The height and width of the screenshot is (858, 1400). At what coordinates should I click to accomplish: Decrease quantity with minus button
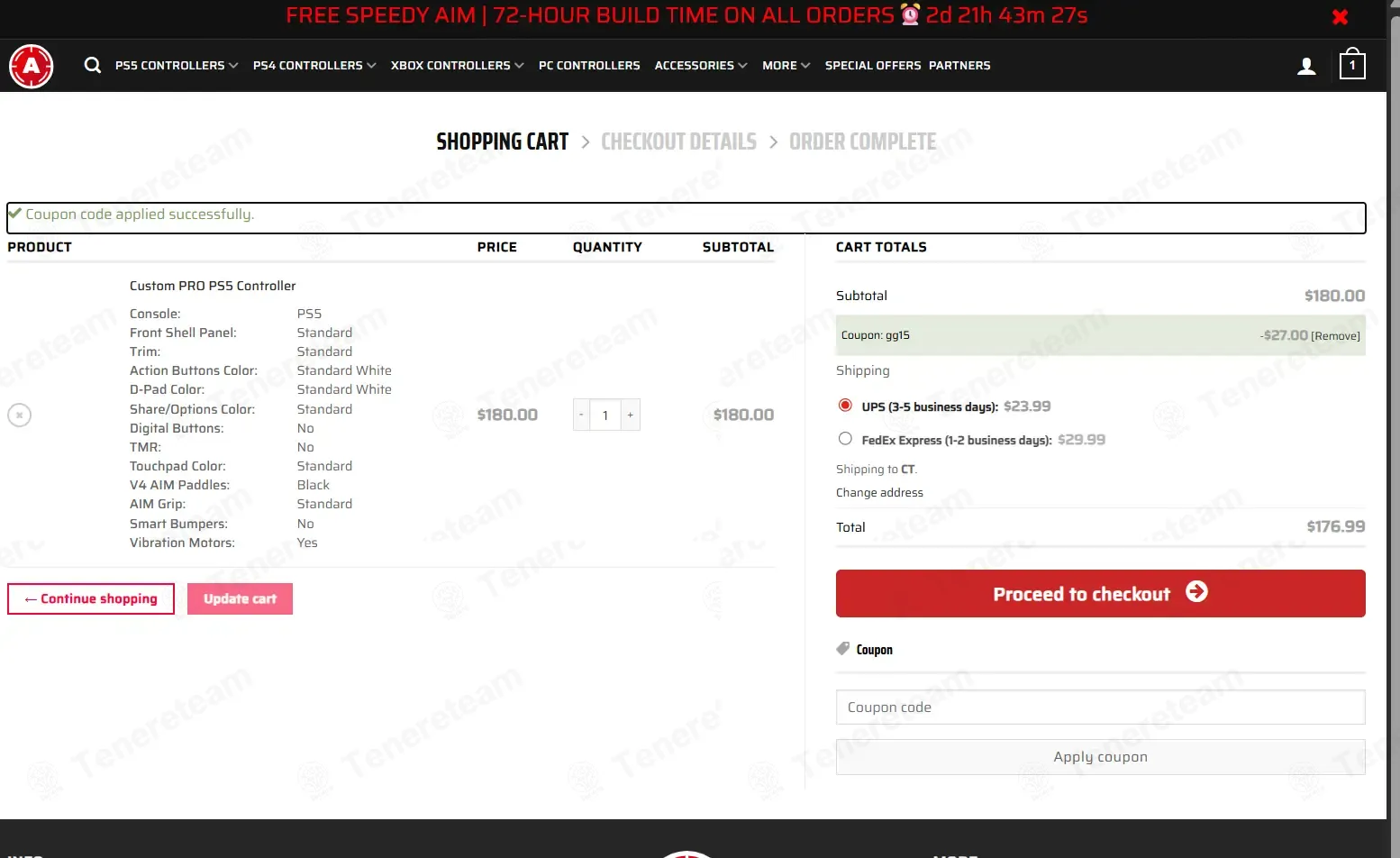pos(581,415)
